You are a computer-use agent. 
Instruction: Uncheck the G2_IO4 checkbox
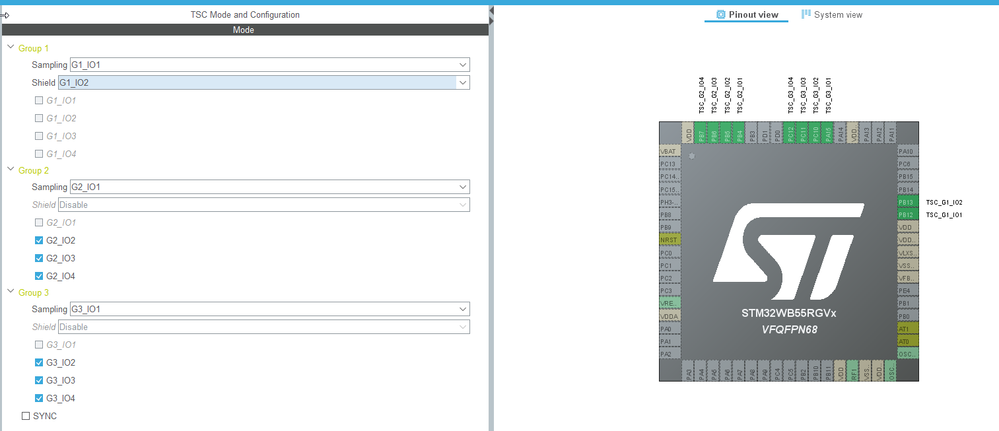pyautogui.click(x=39, y=276)
